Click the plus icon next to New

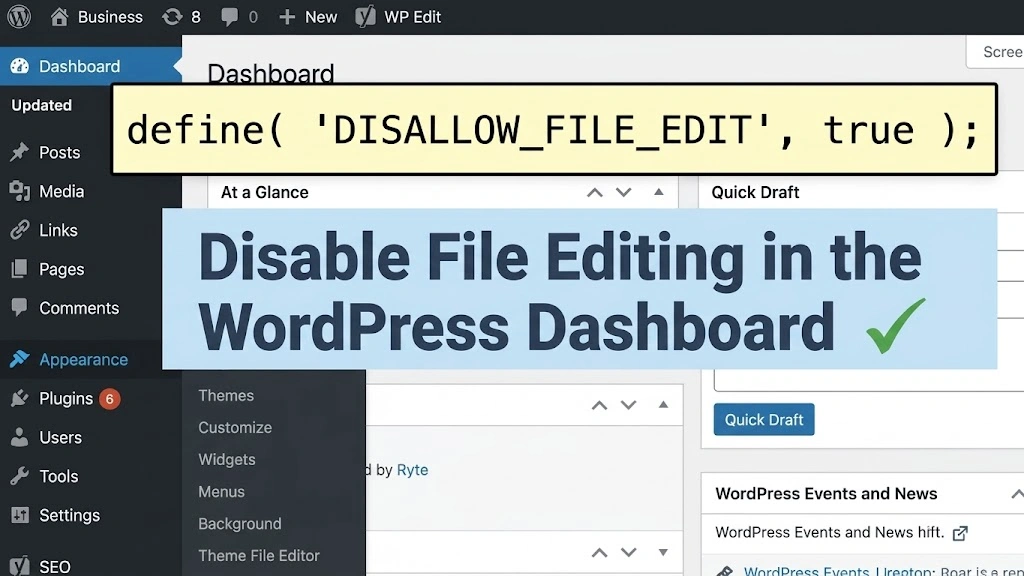(x=287, y=17)
